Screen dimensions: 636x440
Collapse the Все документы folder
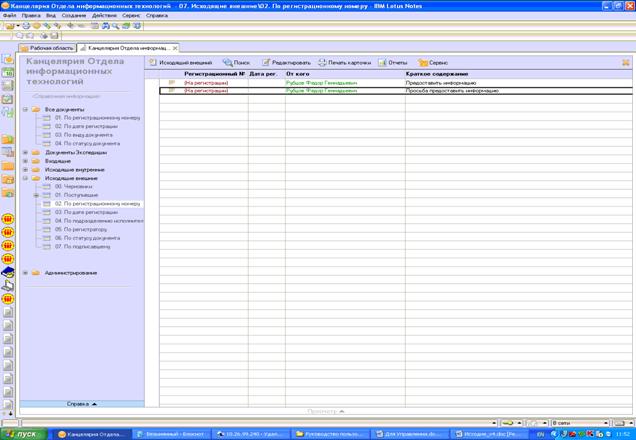tap(25, 109)
